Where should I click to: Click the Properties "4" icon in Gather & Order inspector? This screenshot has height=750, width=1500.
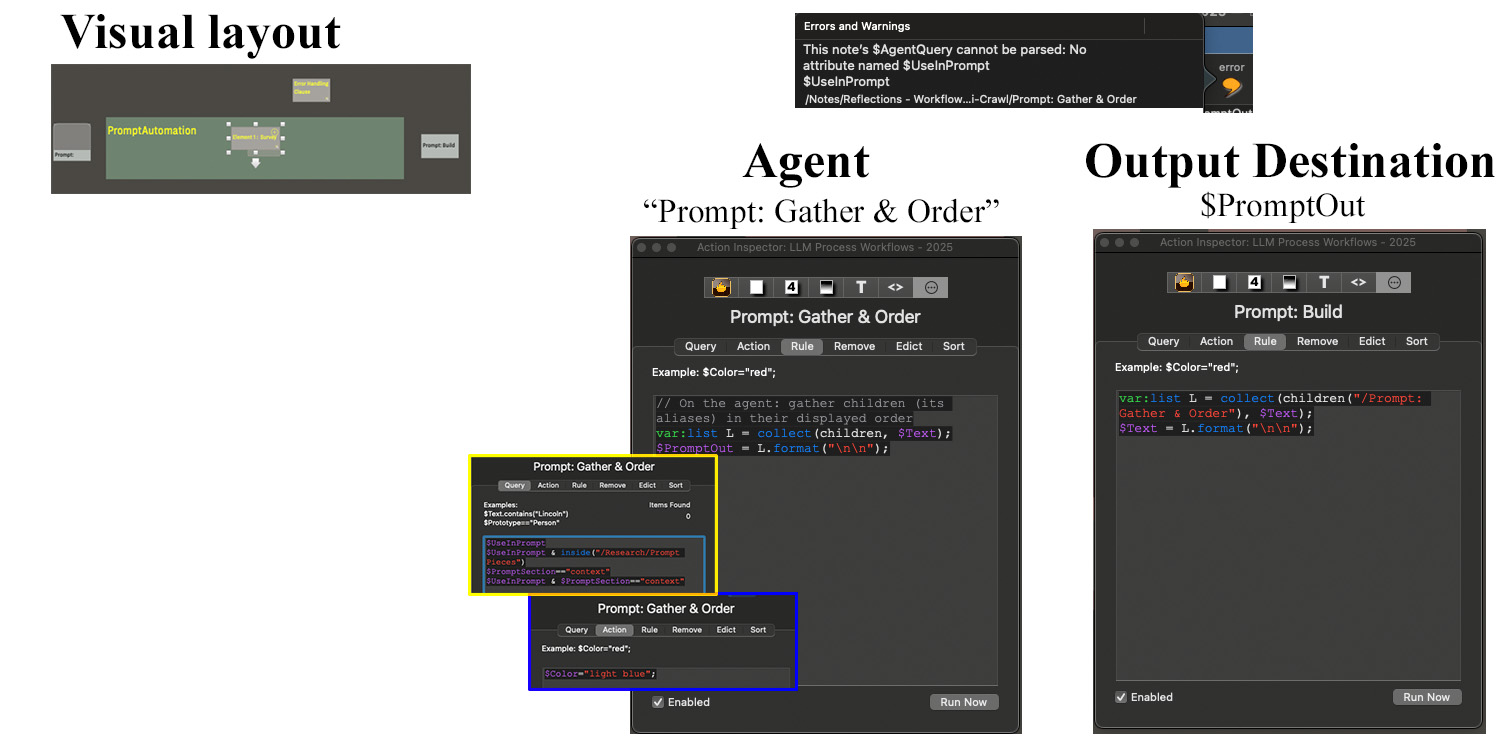coord(791,287)
